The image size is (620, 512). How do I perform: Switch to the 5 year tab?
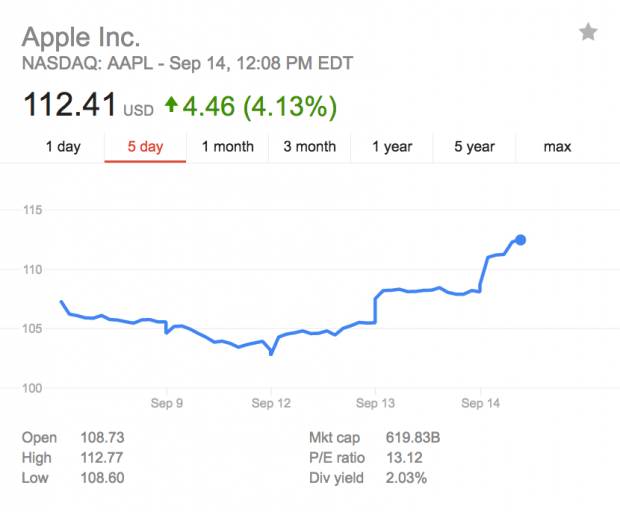click(x=474, y=147)
